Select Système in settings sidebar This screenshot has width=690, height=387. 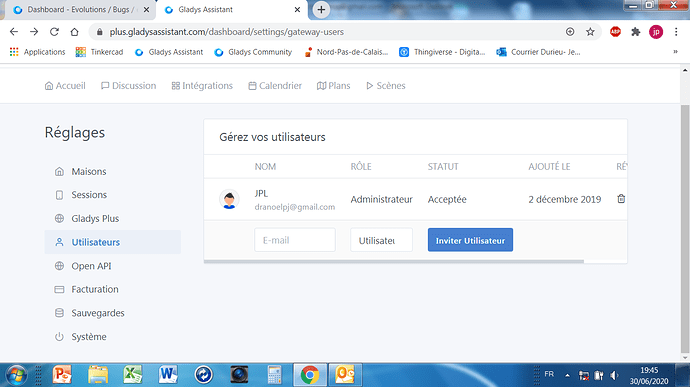(113, 337)
